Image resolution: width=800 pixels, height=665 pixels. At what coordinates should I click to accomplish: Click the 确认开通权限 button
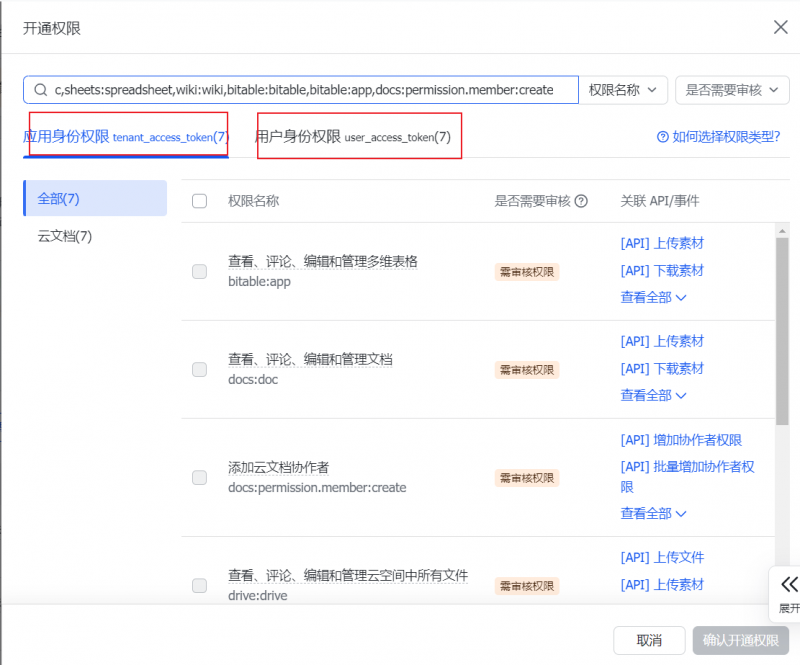[x=739, y=641]
